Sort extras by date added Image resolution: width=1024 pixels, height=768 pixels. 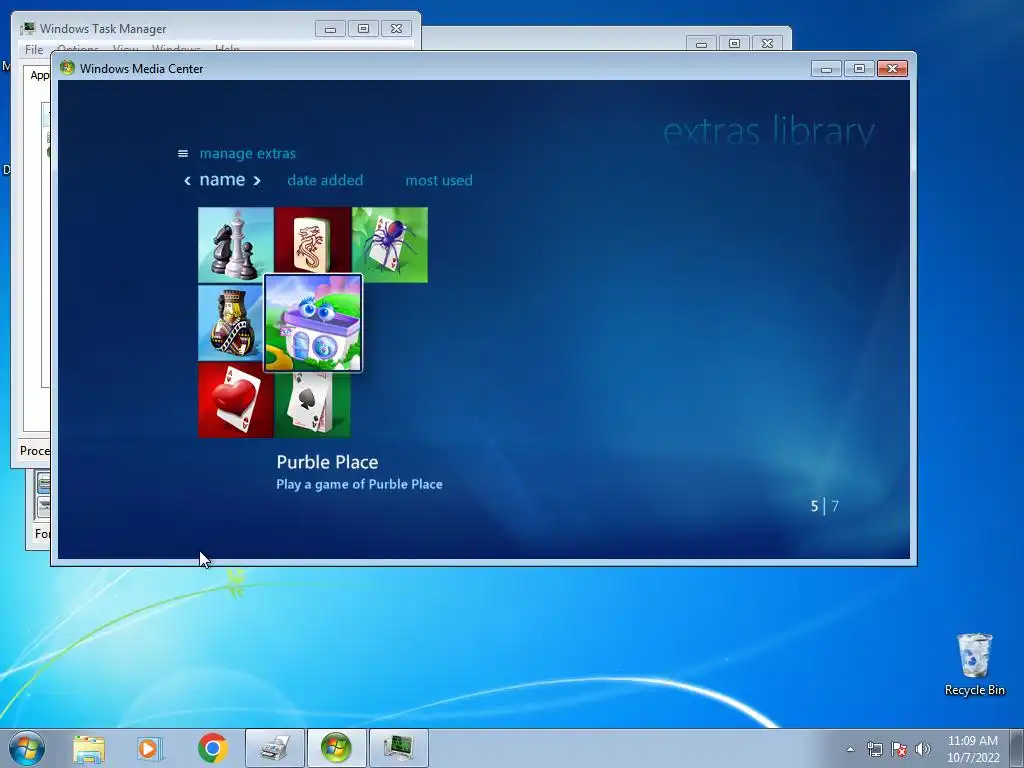pos(325,180)
